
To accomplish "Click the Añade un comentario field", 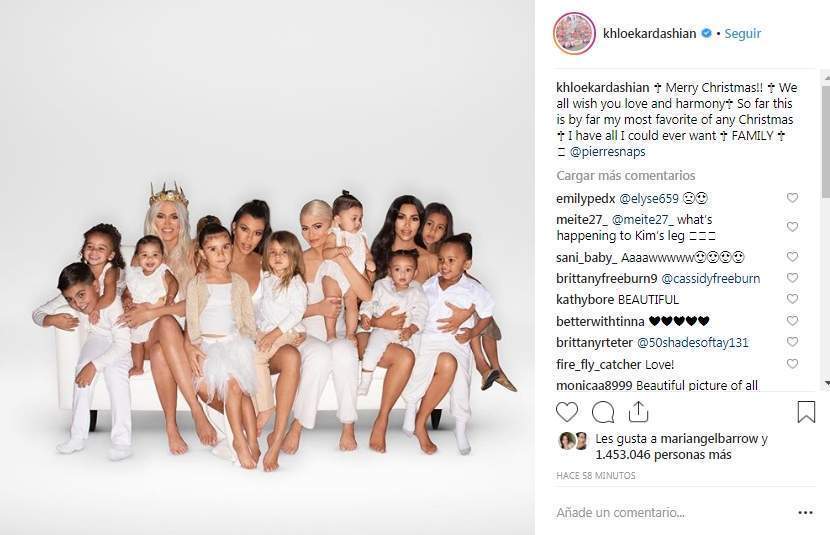I will pyautogui.click(x=670, y=512).
